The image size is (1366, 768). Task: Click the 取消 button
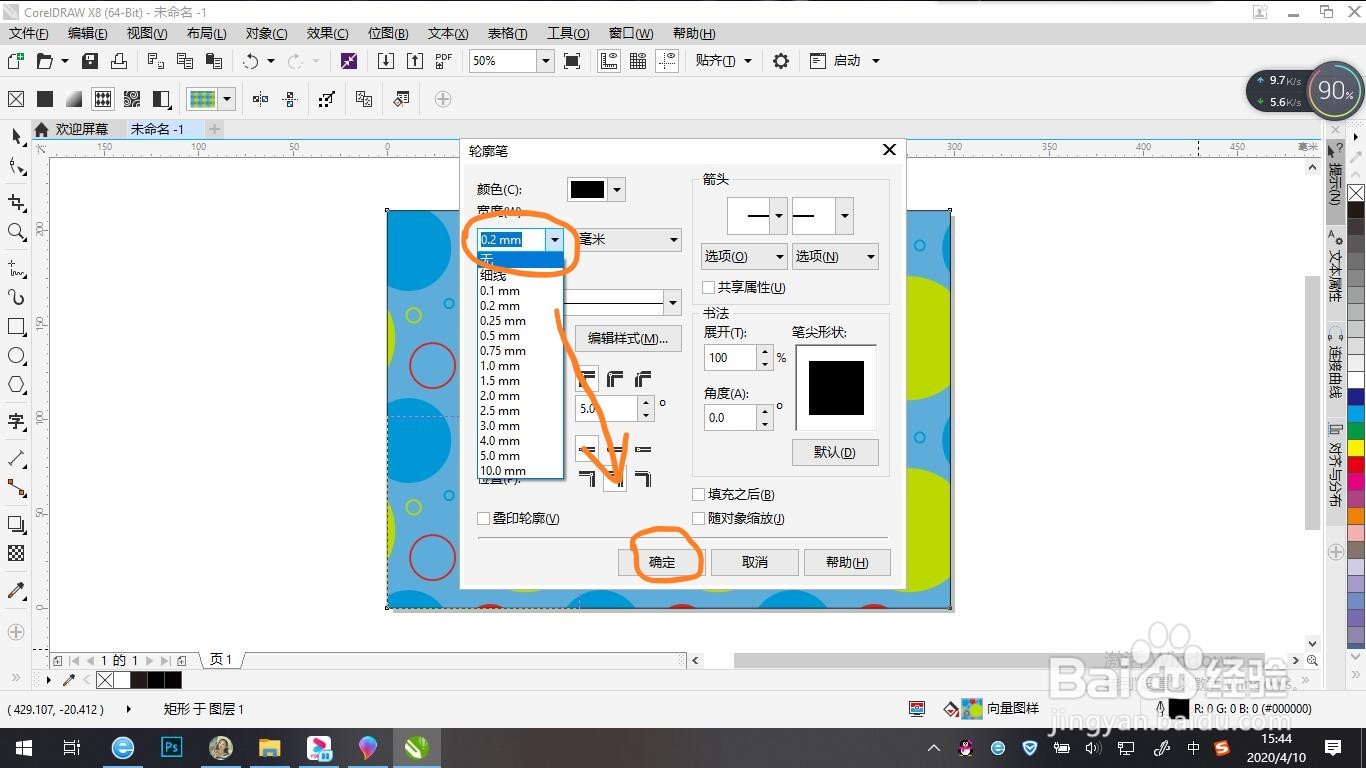(755, 562)
